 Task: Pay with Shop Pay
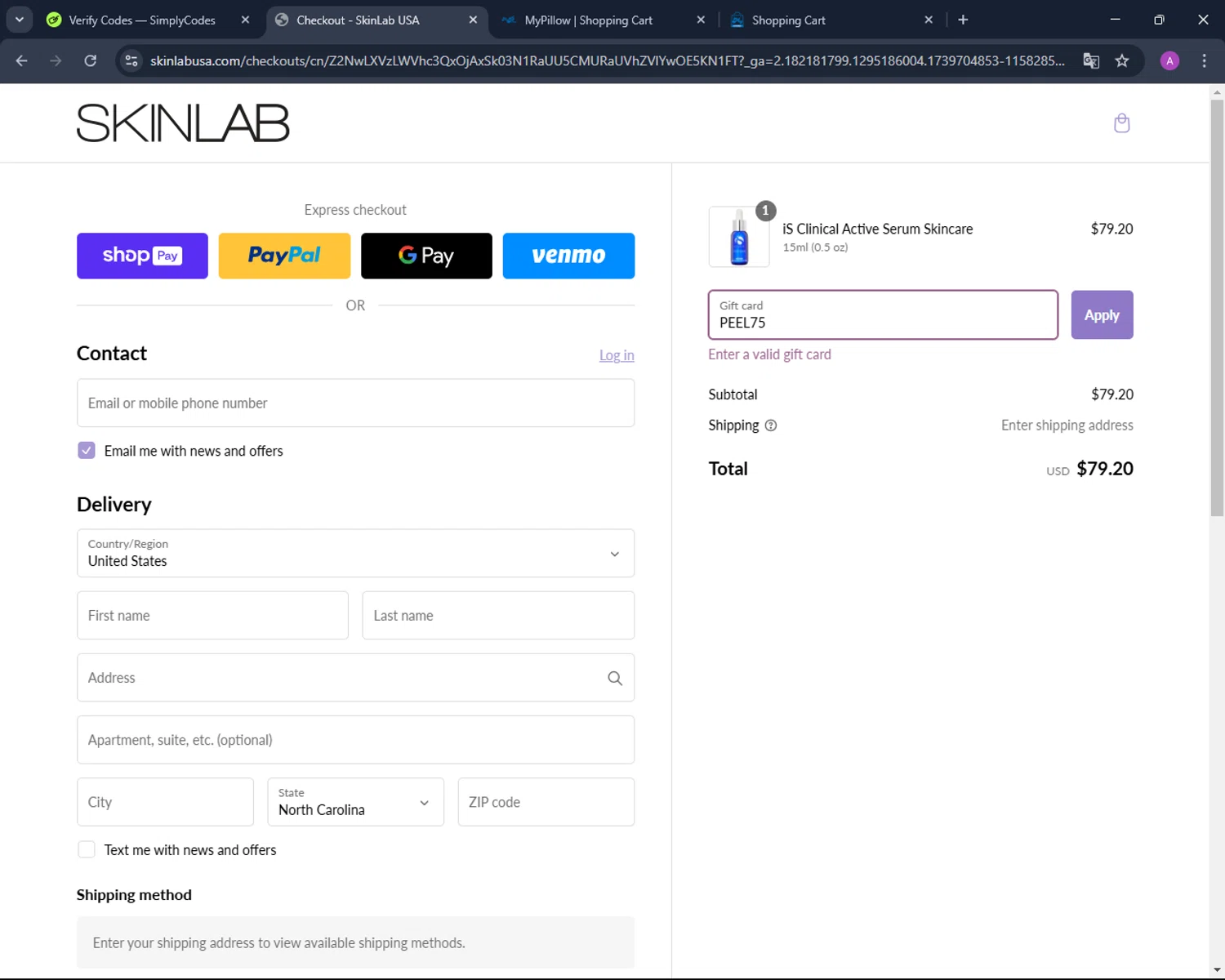pos(142,256)
